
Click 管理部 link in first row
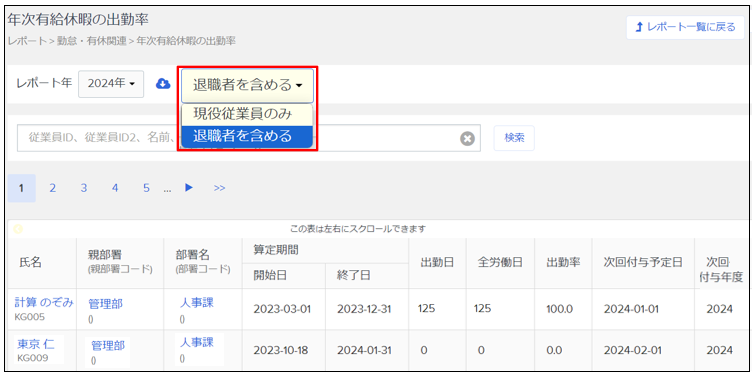point(105,304)
